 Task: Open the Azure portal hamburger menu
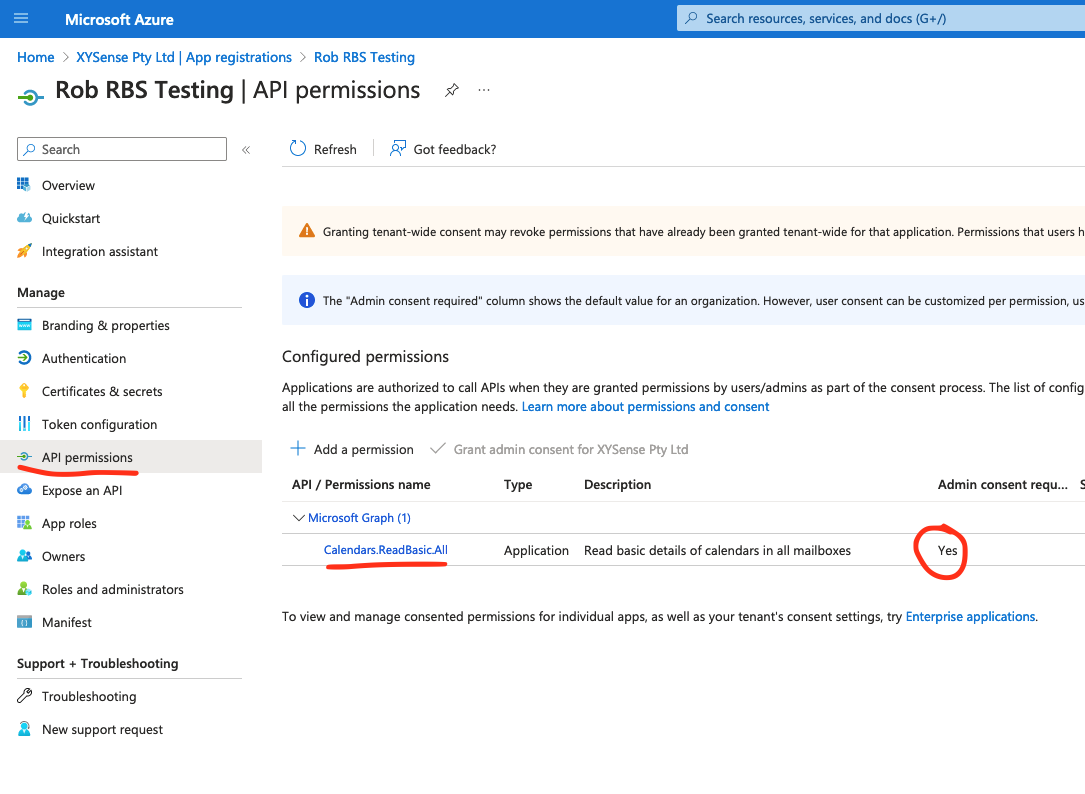coord(21,19)
